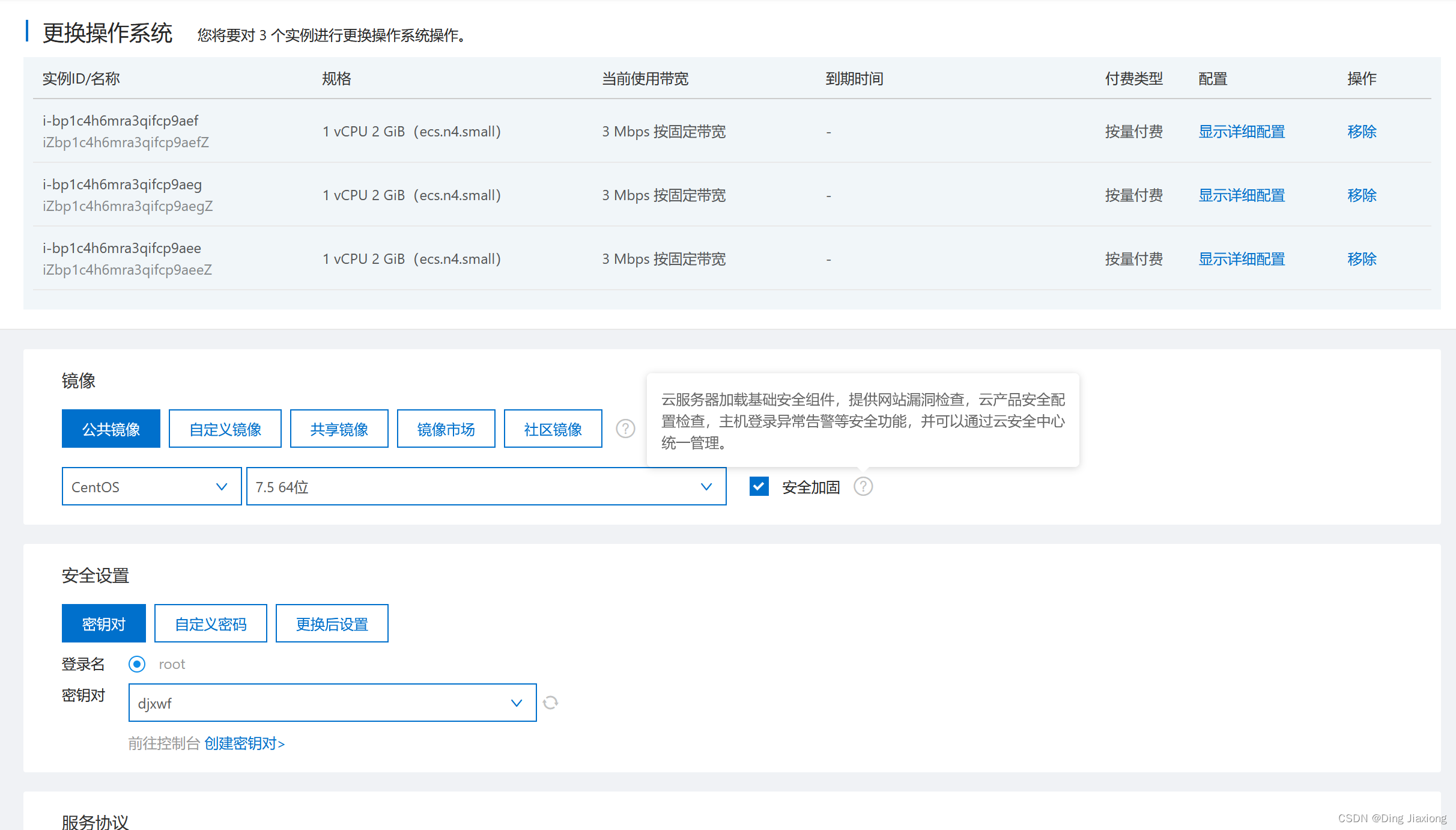Click the ecs.n4.small spec cell for 9aee
Image resolution: width=1456 pixels, height=830 pixels.
click(x=412, y=259)
